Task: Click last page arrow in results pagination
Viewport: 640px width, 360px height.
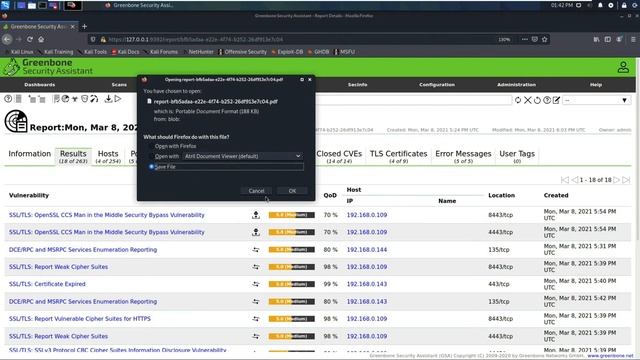Action: [x=626, y=180]
